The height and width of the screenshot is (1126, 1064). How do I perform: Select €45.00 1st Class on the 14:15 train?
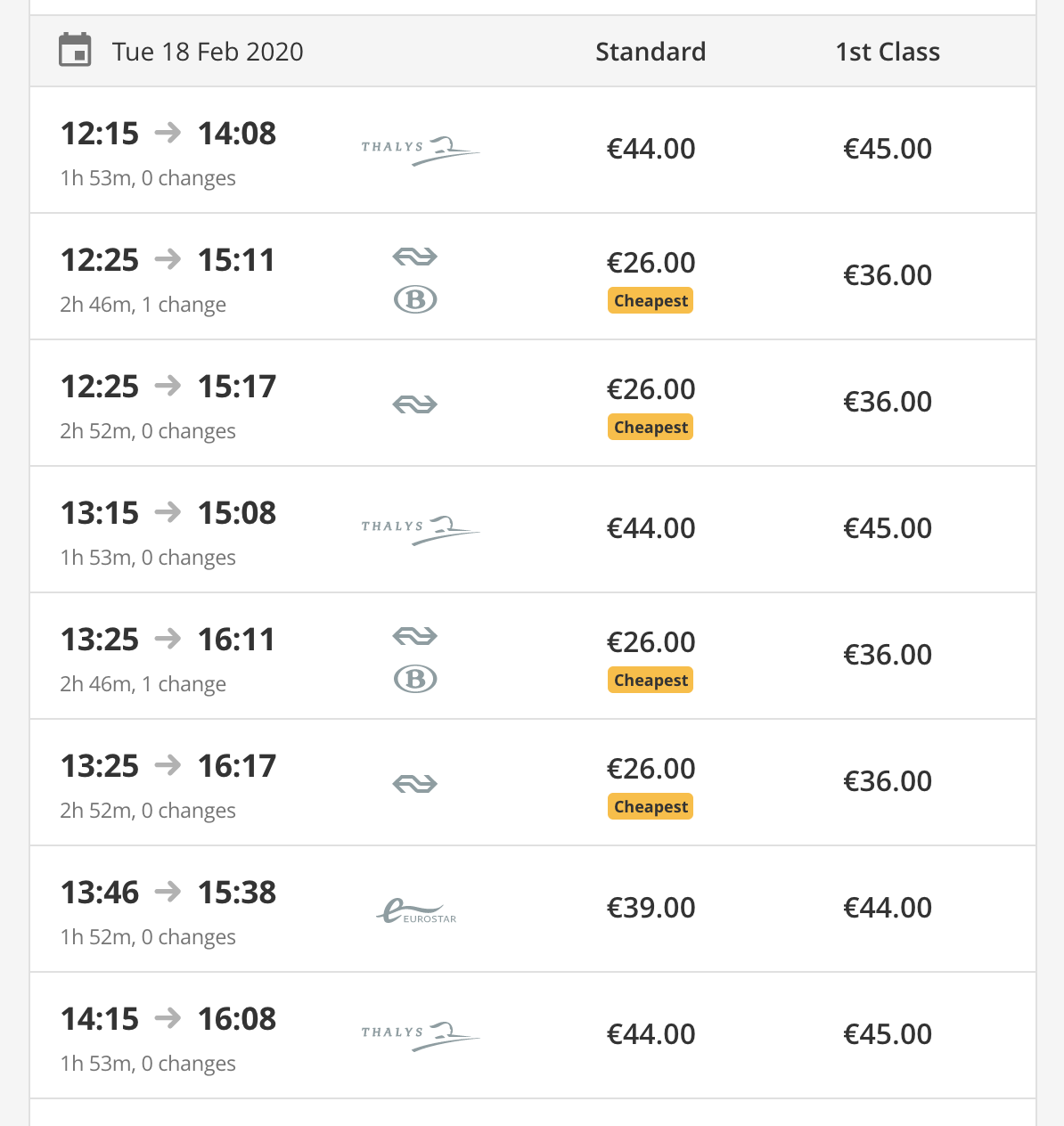888,1034
